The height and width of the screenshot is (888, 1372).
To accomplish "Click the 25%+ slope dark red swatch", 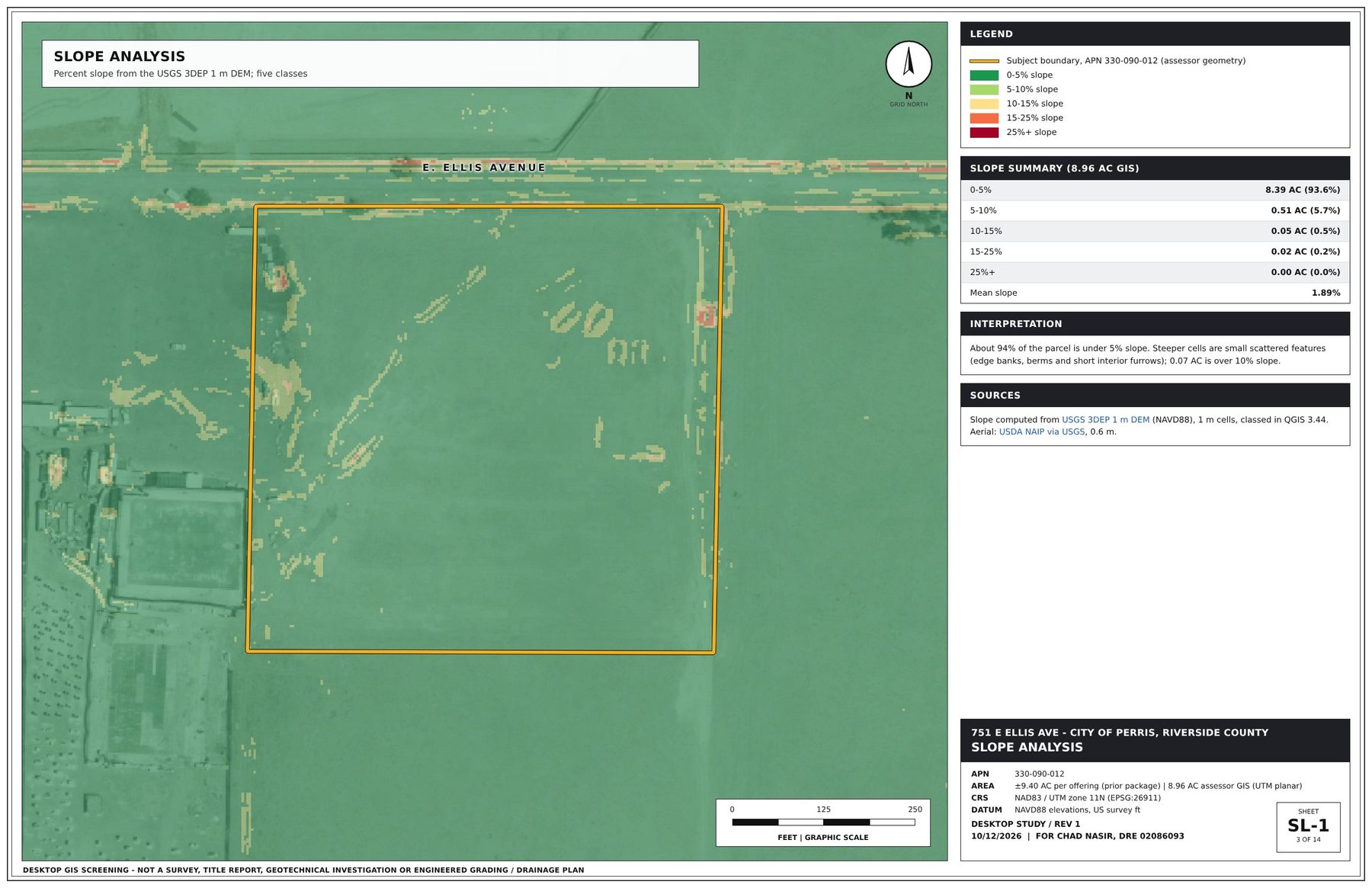I will pyautogui.click(x=983, y=133).
